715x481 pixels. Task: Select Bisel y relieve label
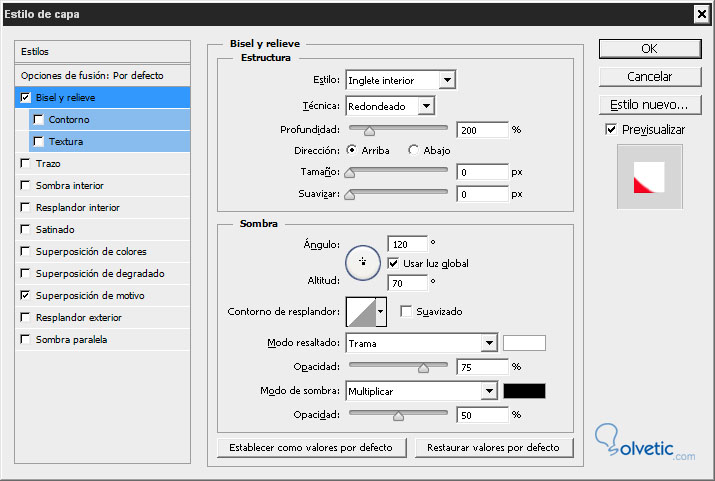point(66,98)
